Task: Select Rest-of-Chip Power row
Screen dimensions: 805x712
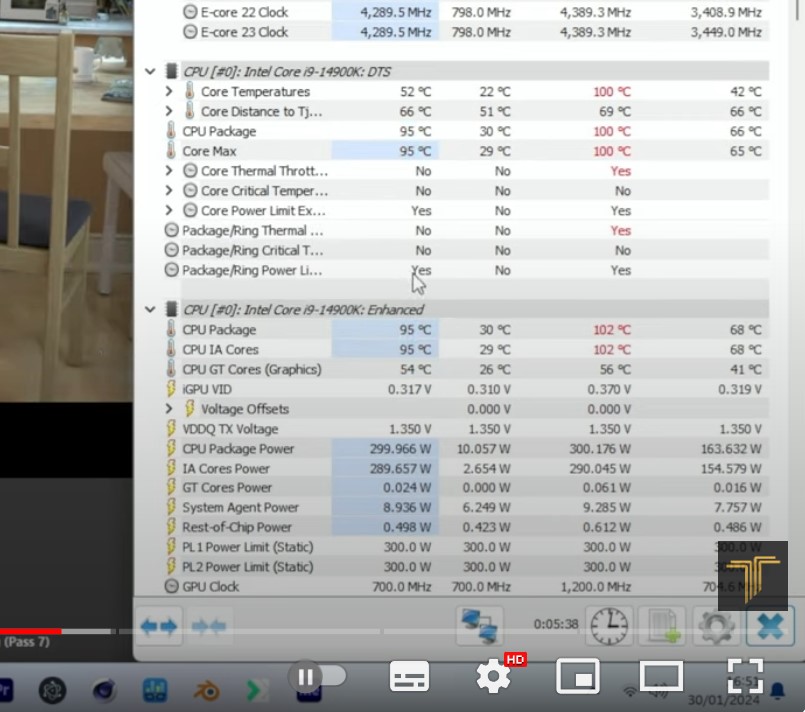Action: click(x=466, y=527)
